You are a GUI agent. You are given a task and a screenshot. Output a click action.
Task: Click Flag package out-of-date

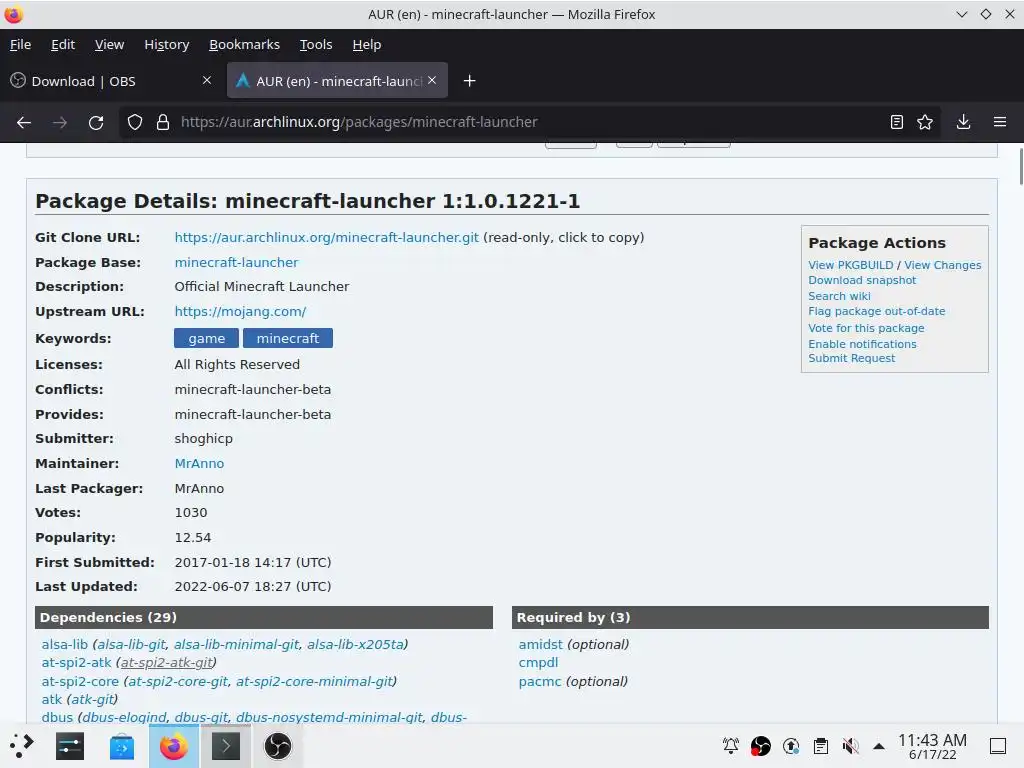(x=876, y=312)
